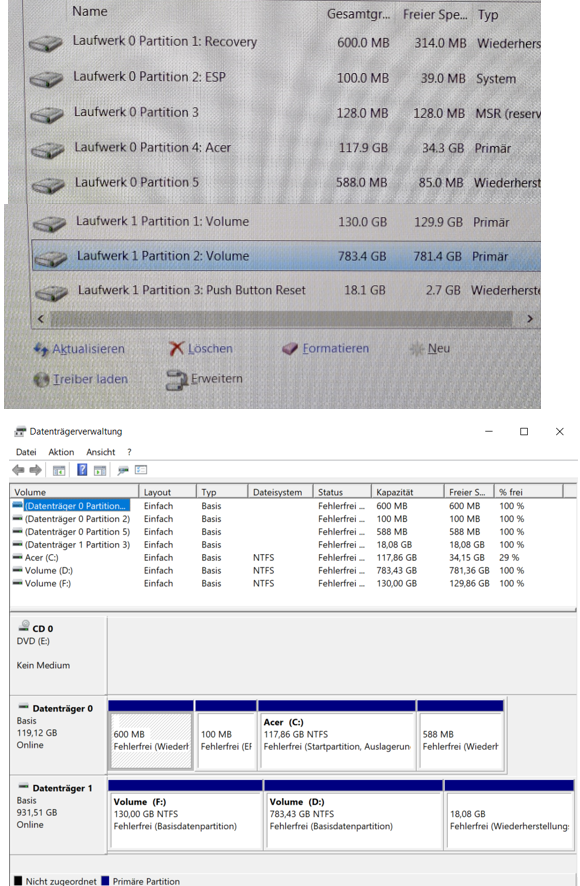Select 18,08 GB recovery partition block
The height and width of the screenshot is (886, 580).
click(509, 814)
